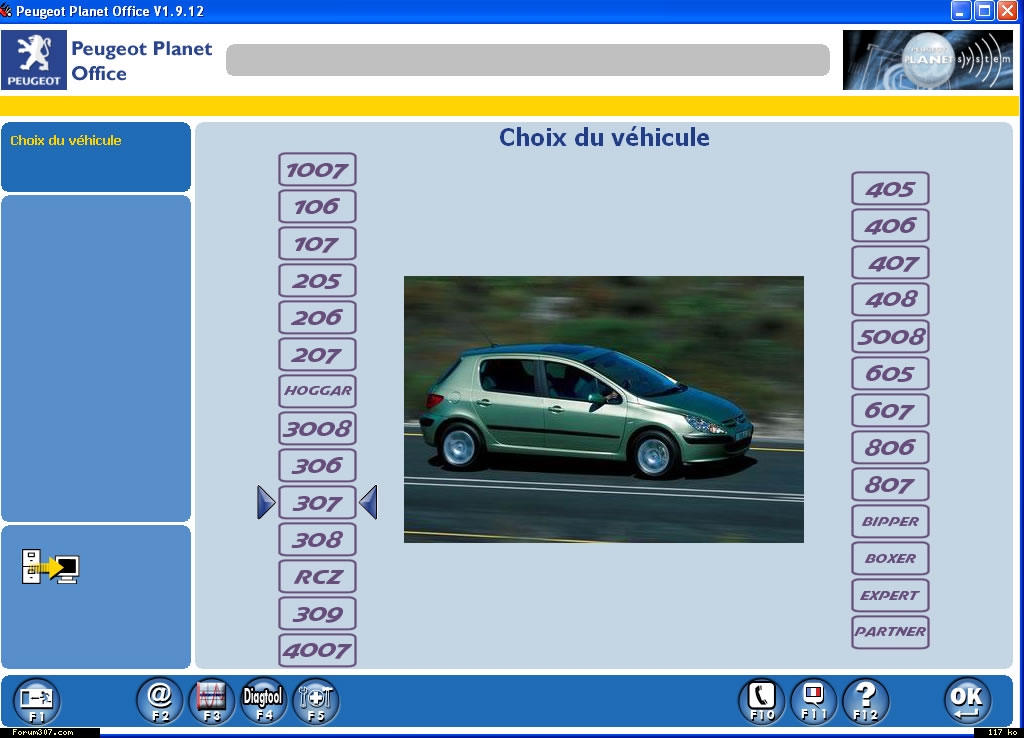Click the green 307 car photo

pos(604,409)
